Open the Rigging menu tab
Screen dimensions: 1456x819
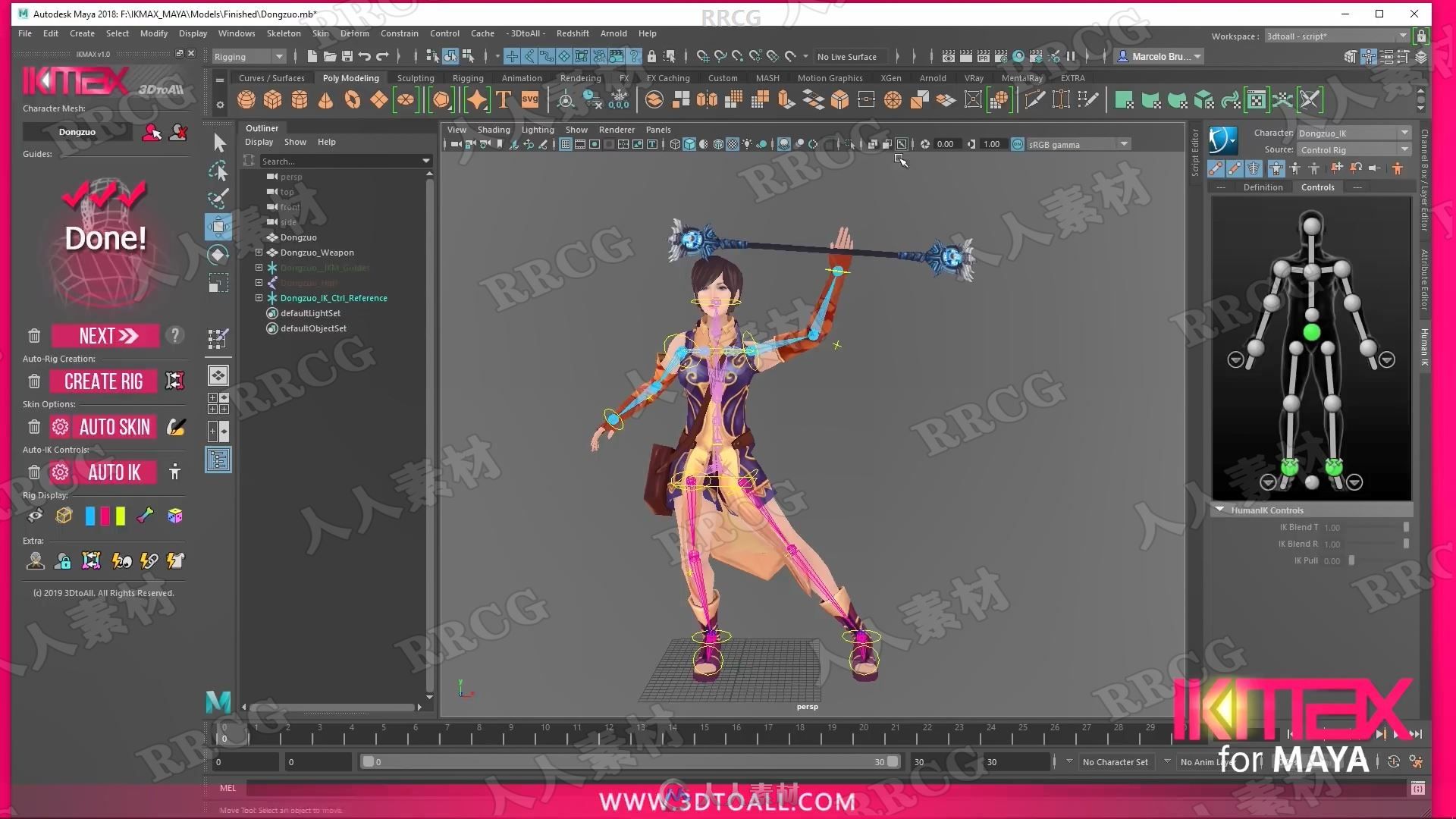point(467,78)
